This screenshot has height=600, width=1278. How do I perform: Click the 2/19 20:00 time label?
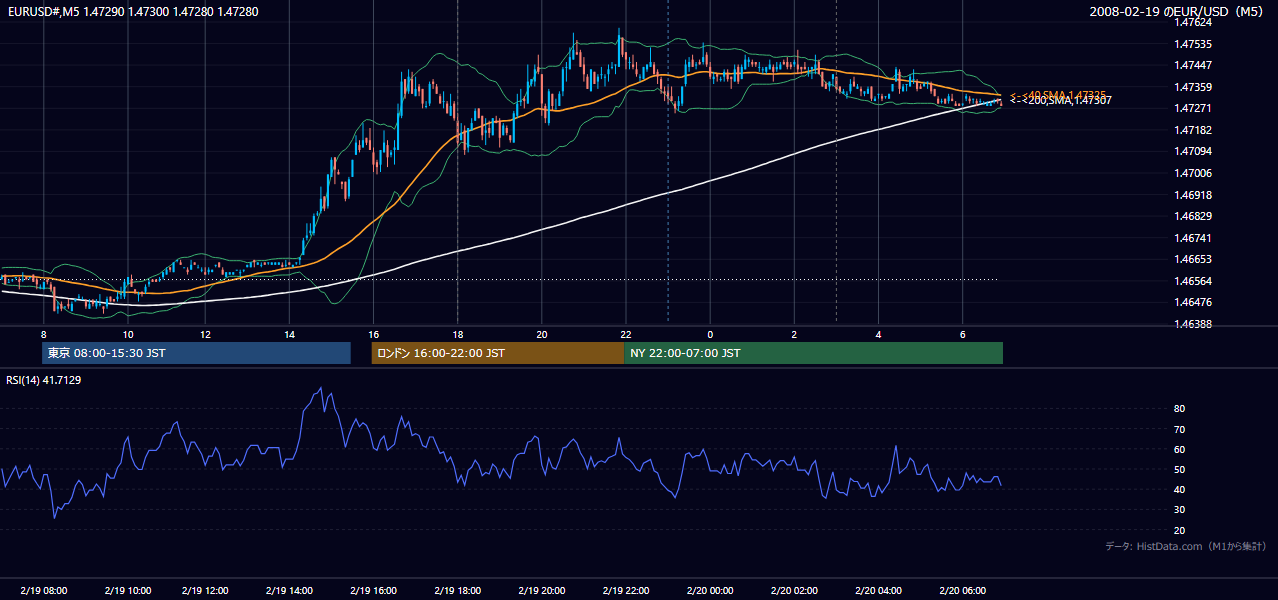pos(541,590)
